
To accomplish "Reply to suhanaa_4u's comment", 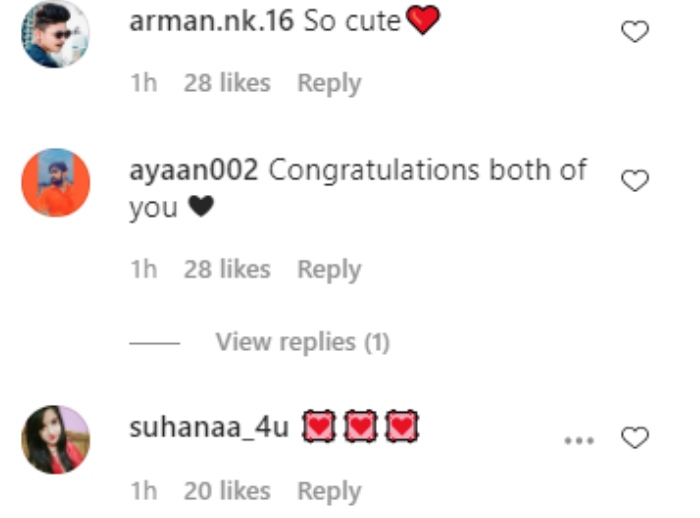I will (329, 492).
